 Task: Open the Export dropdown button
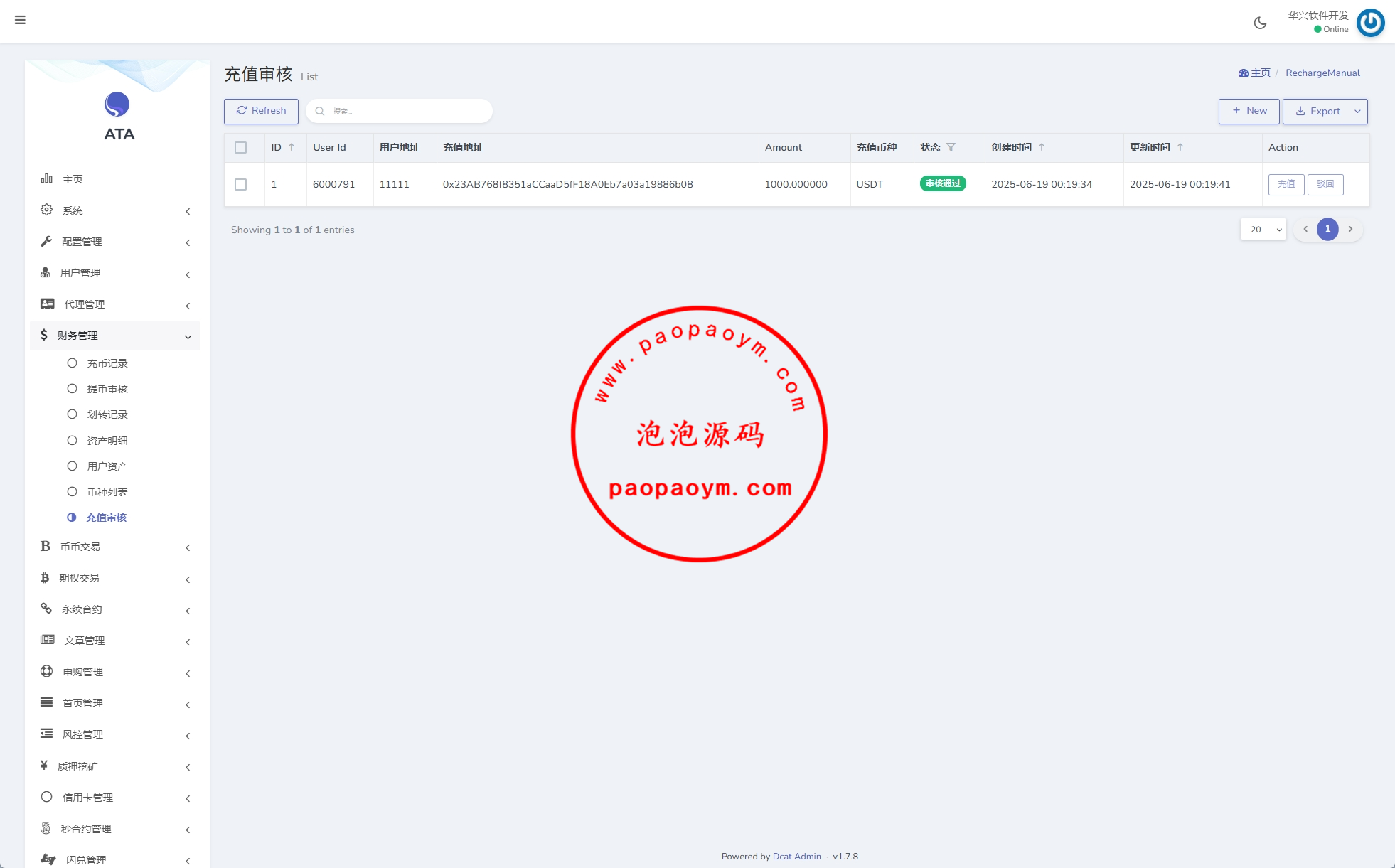tap(1325, 111)
